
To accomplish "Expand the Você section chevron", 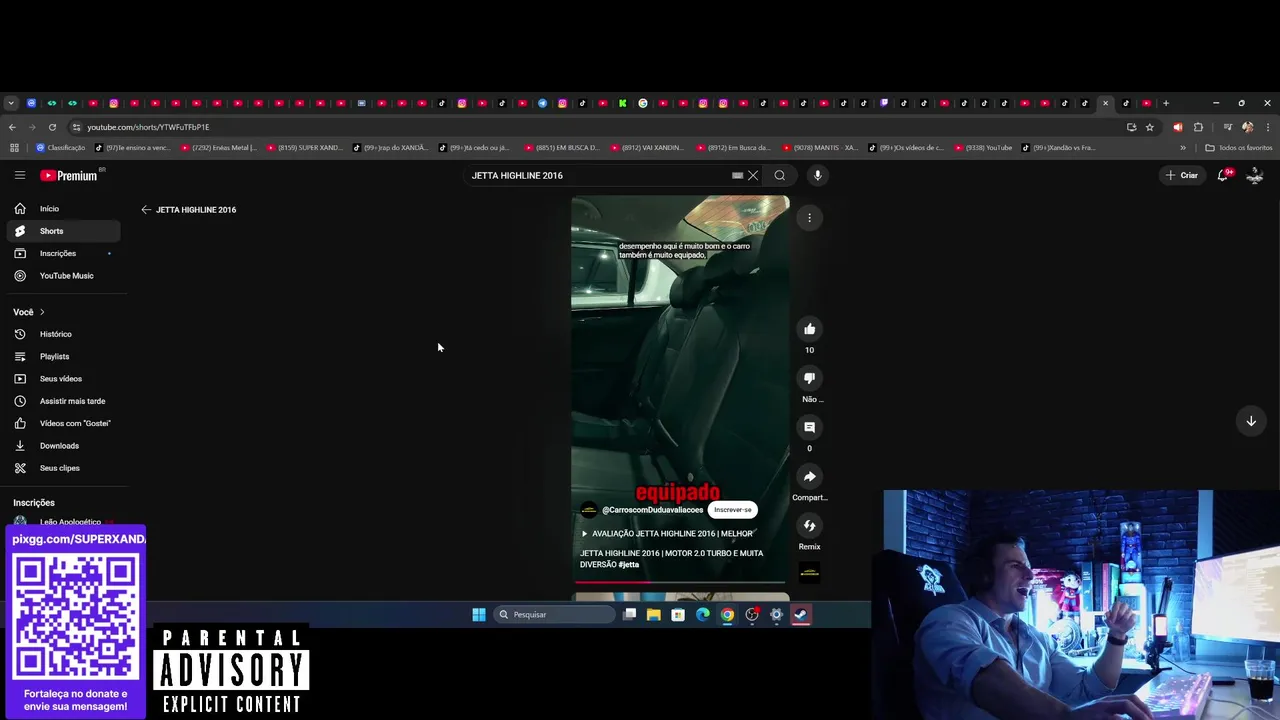I will coord(42,312).
